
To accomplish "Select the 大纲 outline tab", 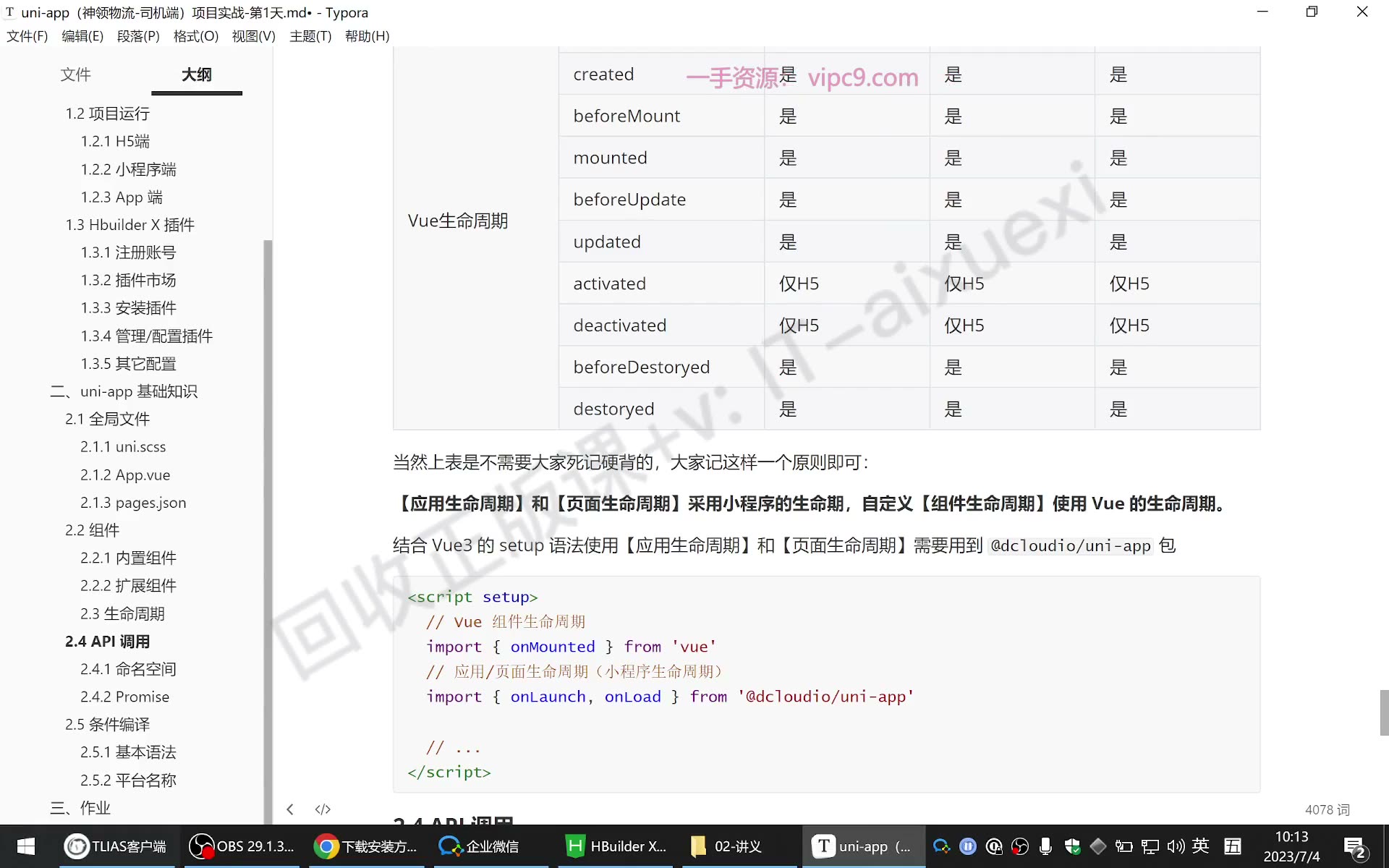I will [x=197, y=75].
